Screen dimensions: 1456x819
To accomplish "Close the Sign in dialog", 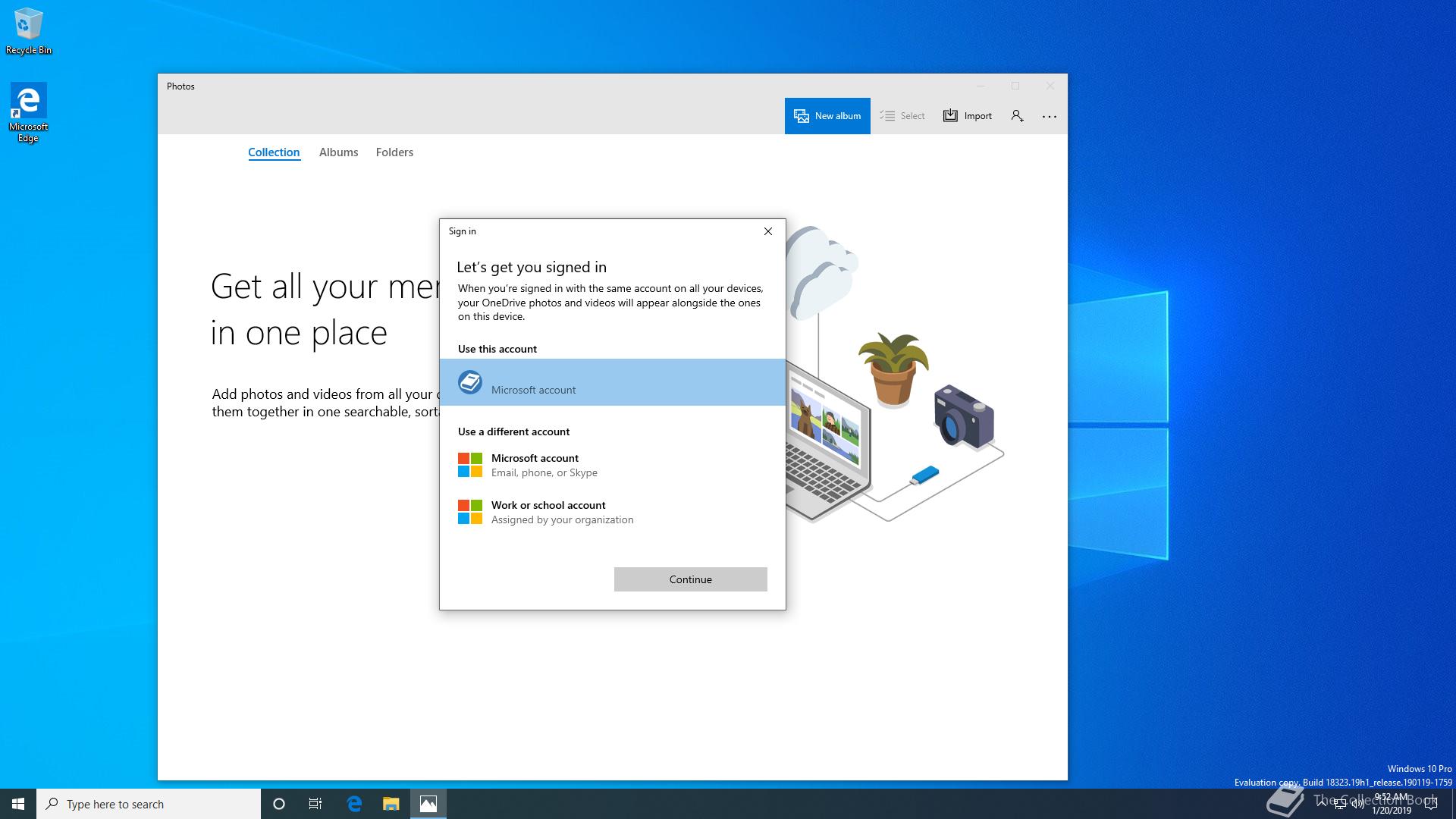I will click(x=768, y=231).
